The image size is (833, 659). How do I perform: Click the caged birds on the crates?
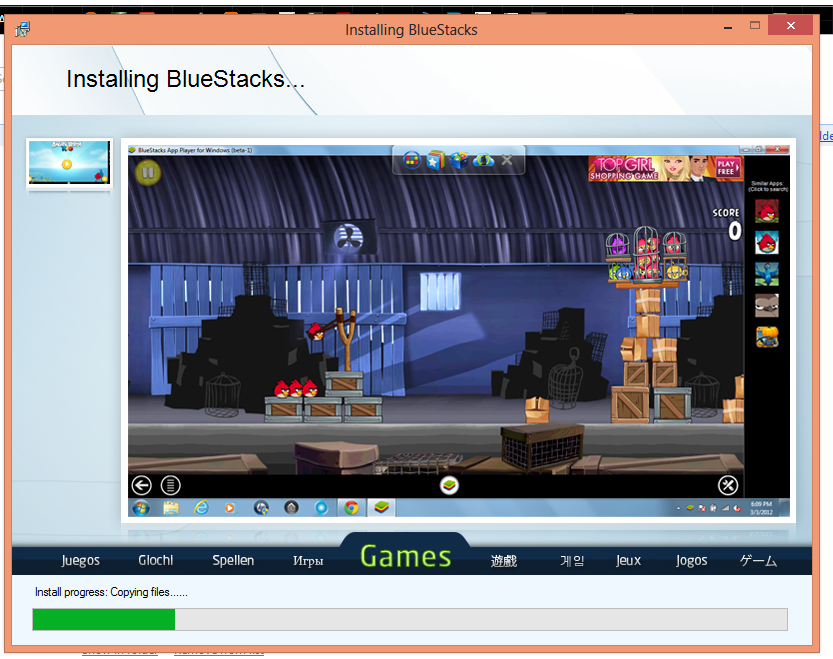coord(647,255)
